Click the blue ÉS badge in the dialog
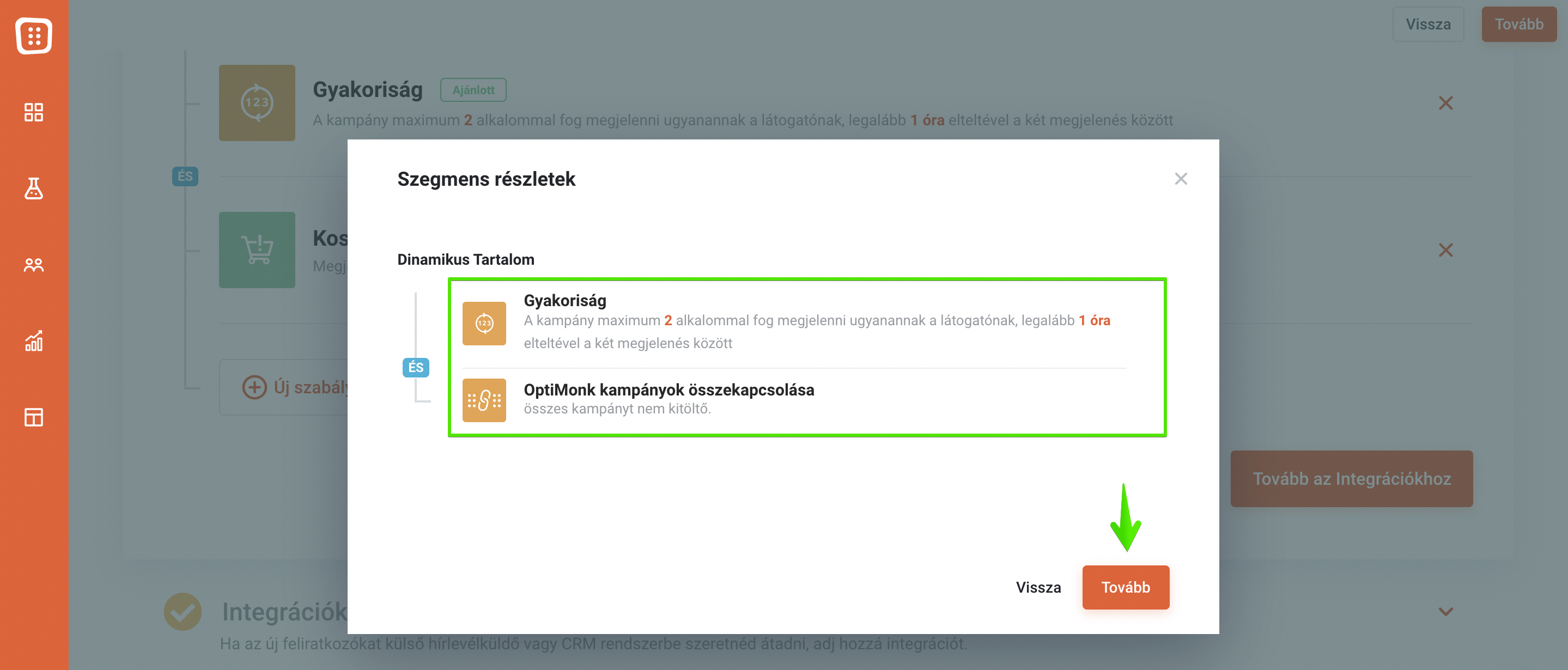Screen dimensions: 1568x670 416,368
